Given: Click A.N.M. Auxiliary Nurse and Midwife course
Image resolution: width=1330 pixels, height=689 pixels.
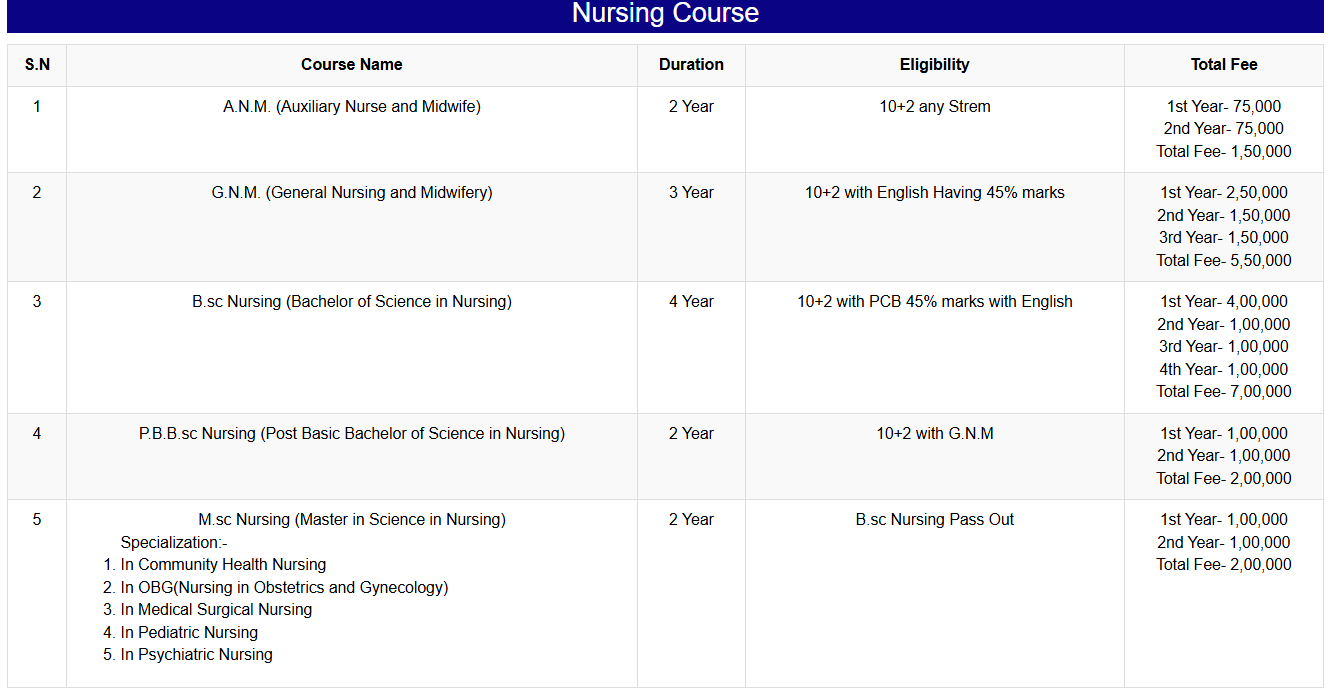Looking at the screenshot, I should 352,107.
